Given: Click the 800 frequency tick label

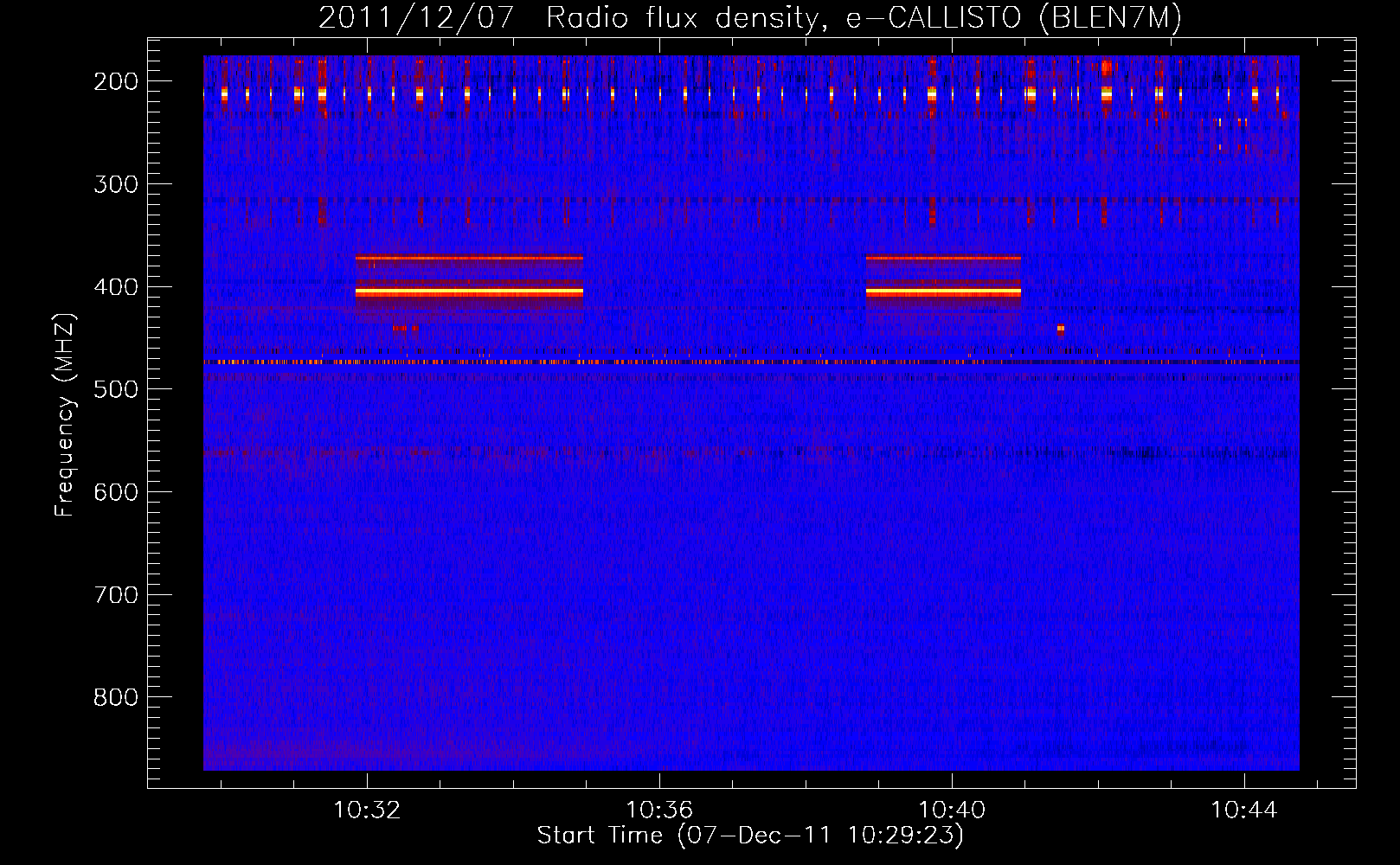Looking at the screenshot, I should tap(116, 697).
